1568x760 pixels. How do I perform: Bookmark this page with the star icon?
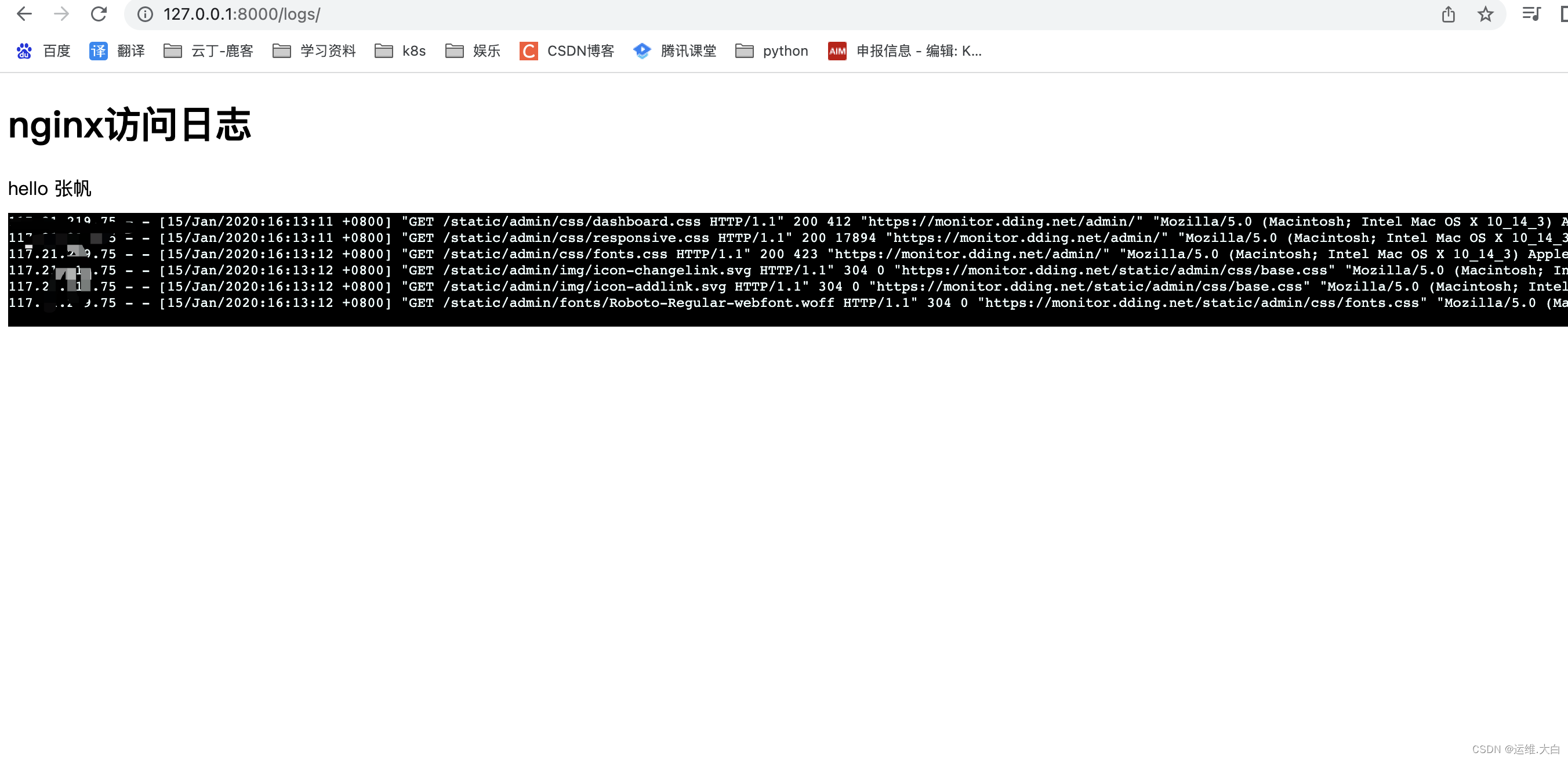pyautogui.click(x=1485, y=14)
